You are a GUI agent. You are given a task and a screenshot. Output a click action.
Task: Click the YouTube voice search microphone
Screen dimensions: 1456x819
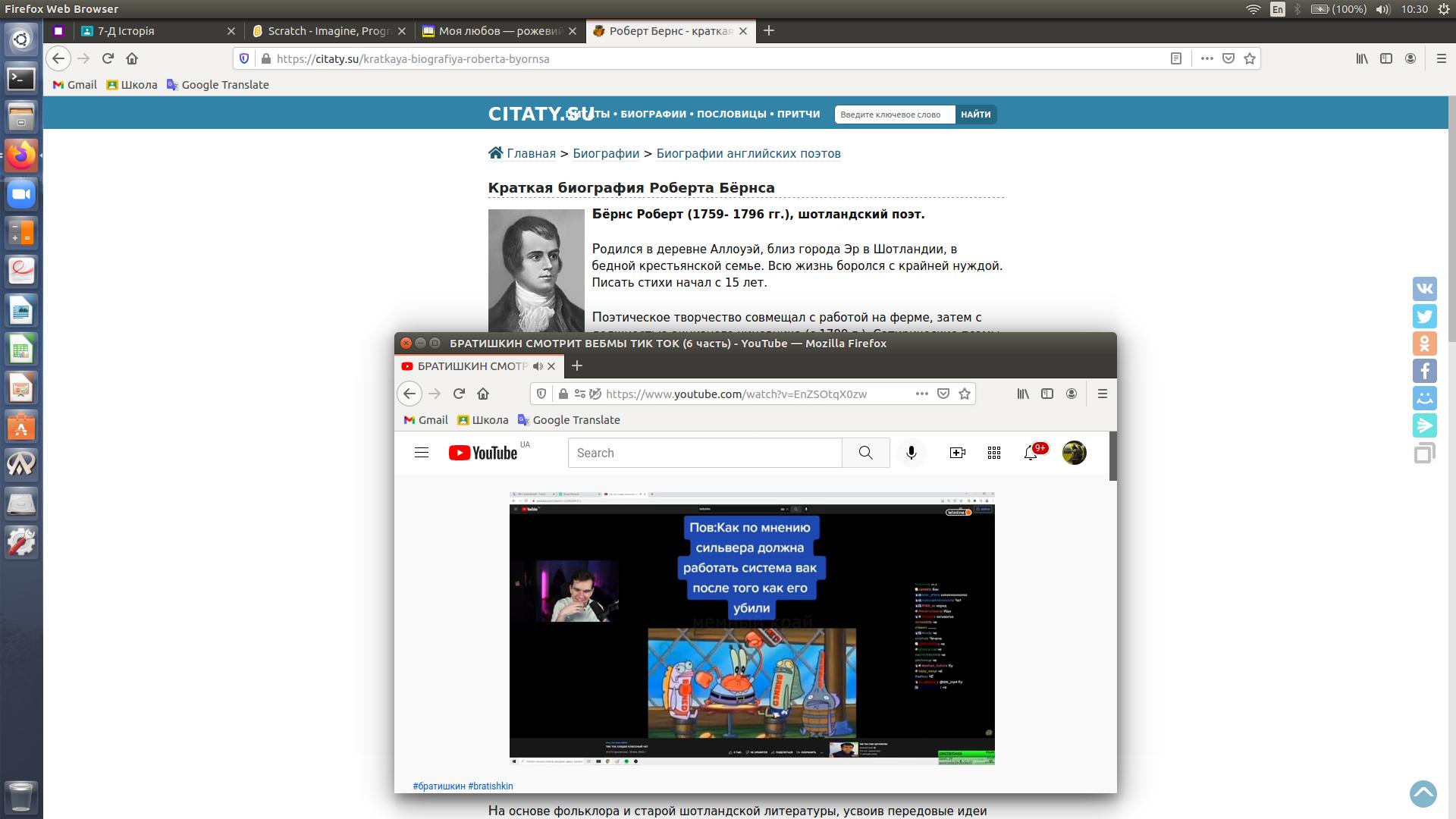(911, 453)
